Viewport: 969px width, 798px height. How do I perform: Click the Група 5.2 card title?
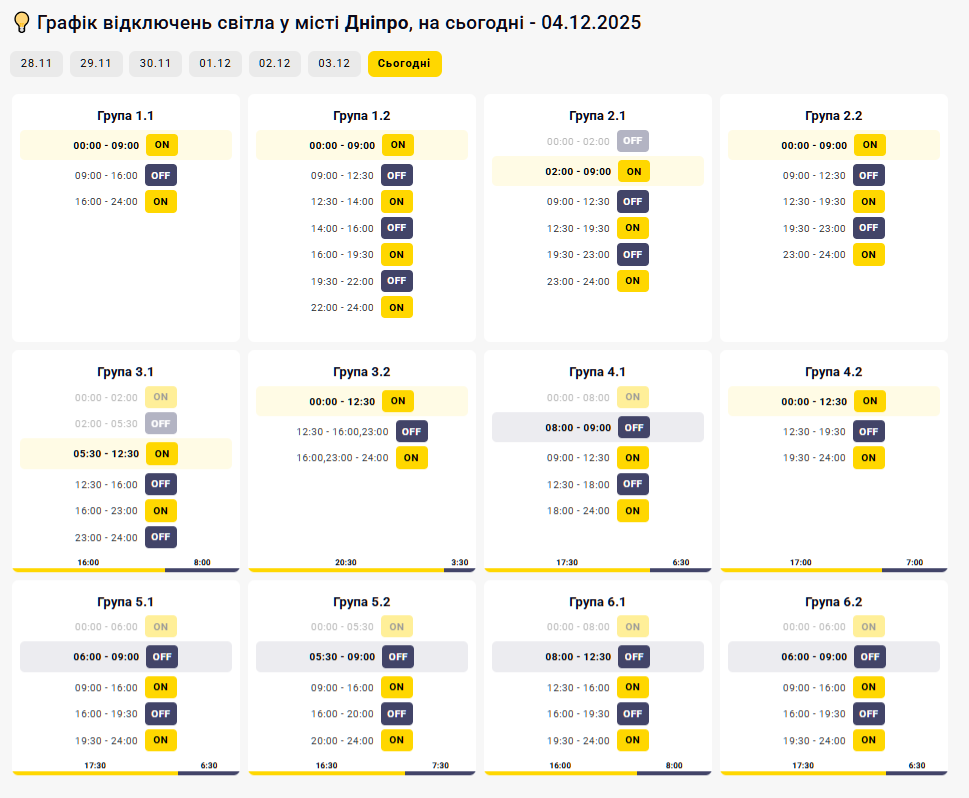[x=362, y=602]
